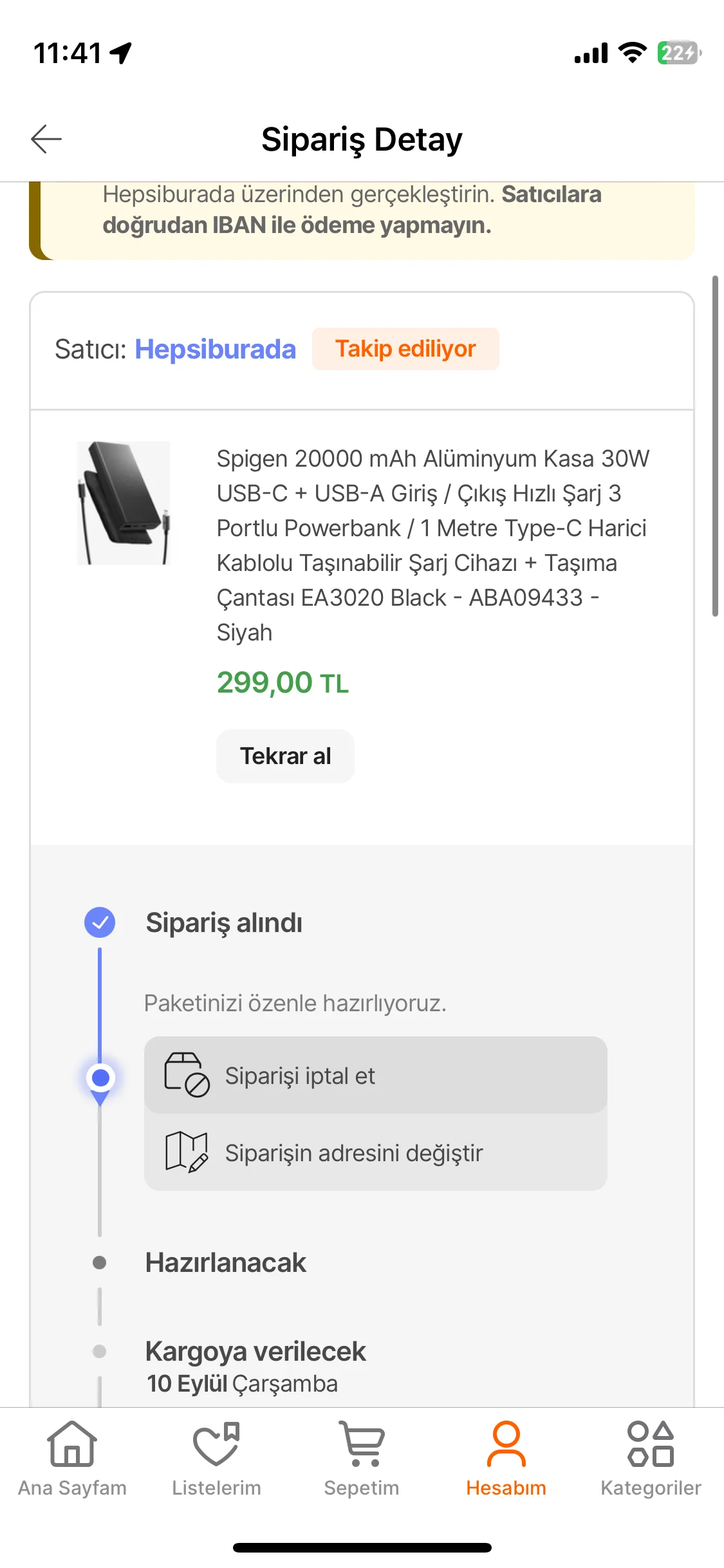
Task: Select Siparişin adresini değiştir option
Action: click(x=354, y=1153)
